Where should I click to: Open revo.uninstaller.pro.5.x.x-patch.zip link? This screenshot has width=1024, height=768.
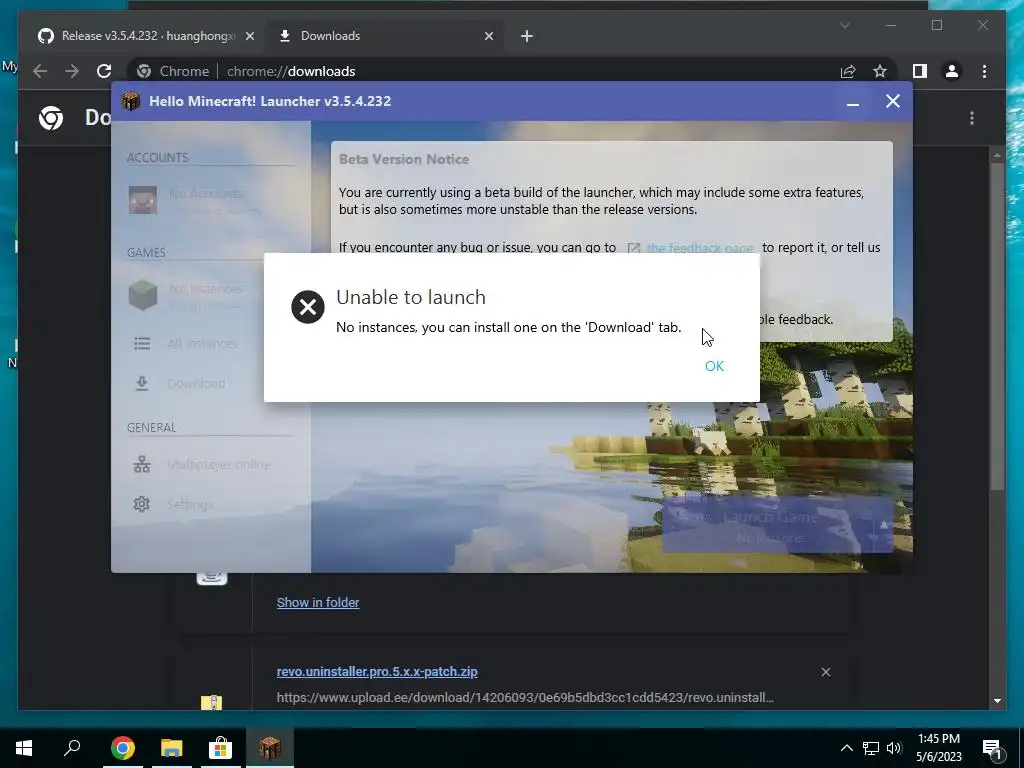(x=377, y=671)
